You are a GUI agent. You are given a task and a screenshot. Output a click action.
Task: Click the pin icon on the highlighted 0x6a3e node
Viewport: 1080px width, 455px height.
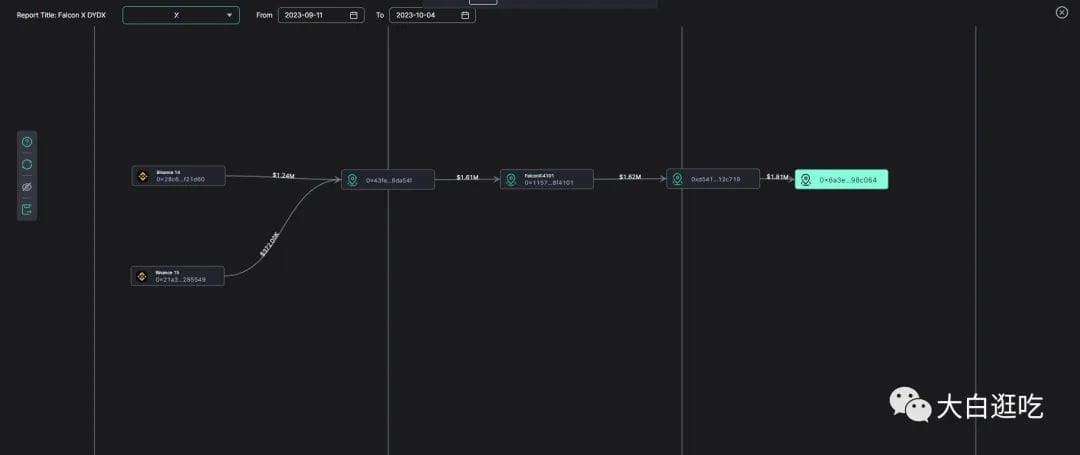click(x=806, y=180)
